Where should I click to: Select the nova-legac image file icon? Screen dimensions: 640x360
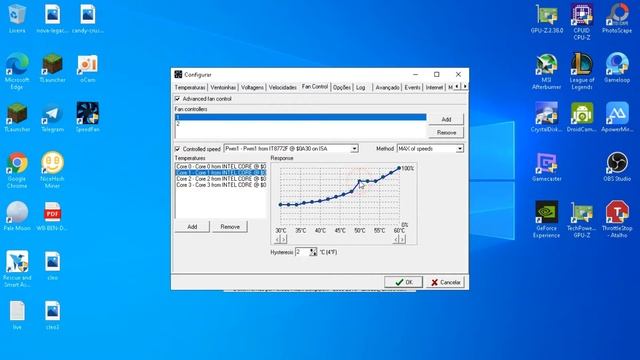click(52, 19)
